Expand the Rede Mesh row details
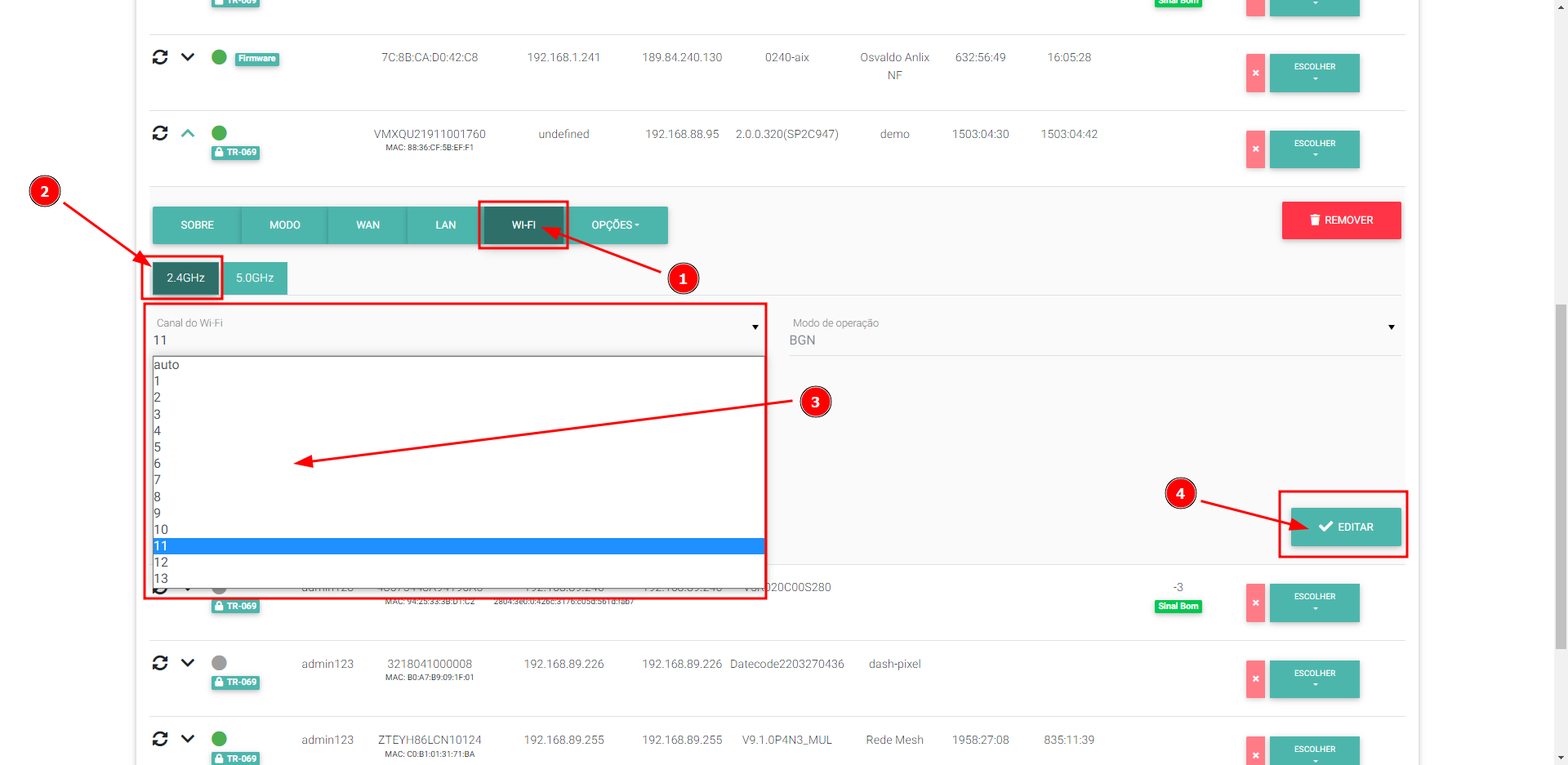1568x765 pixels. coord(188,739)
